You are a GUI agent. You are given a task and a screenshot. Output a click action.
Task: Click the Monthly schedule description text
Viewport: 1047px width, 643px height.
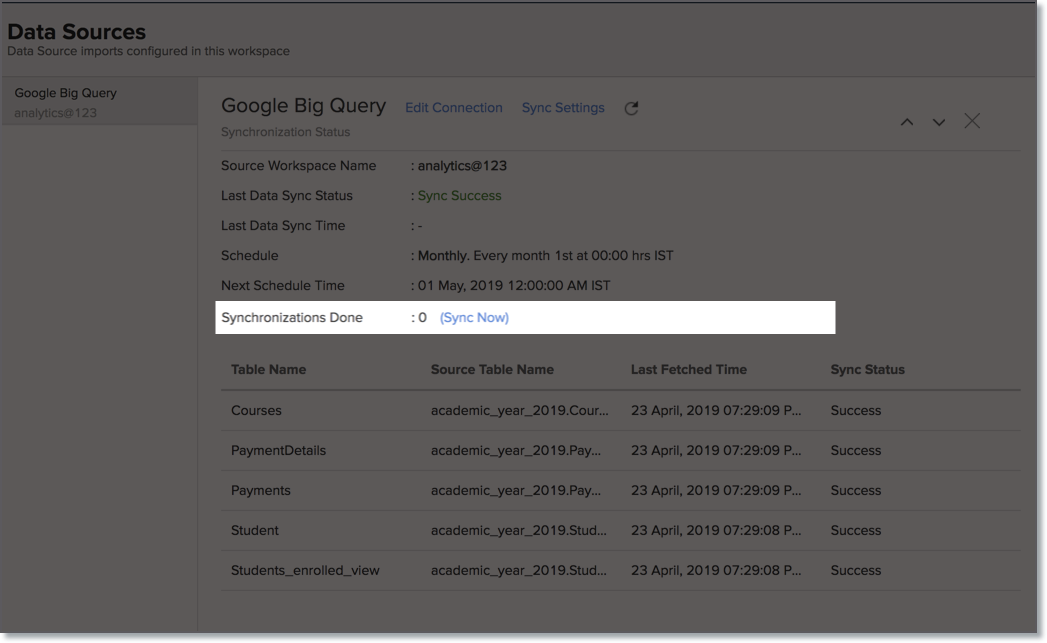[x=546, y=256]
